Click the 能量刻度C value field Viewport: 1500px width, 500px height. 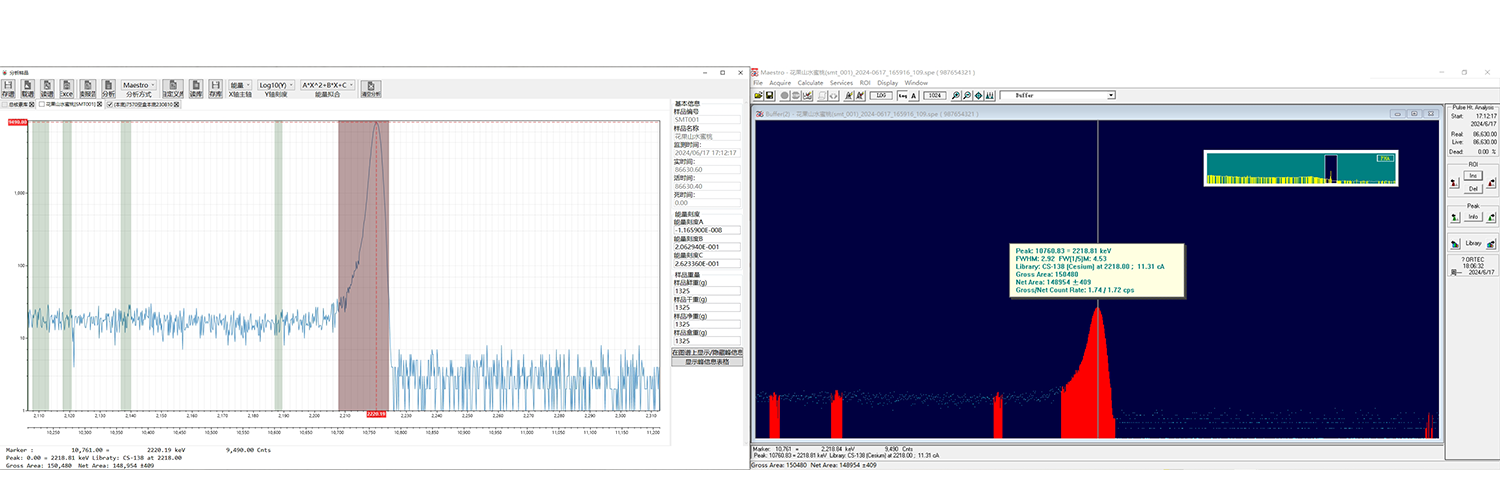pos(707,264)
